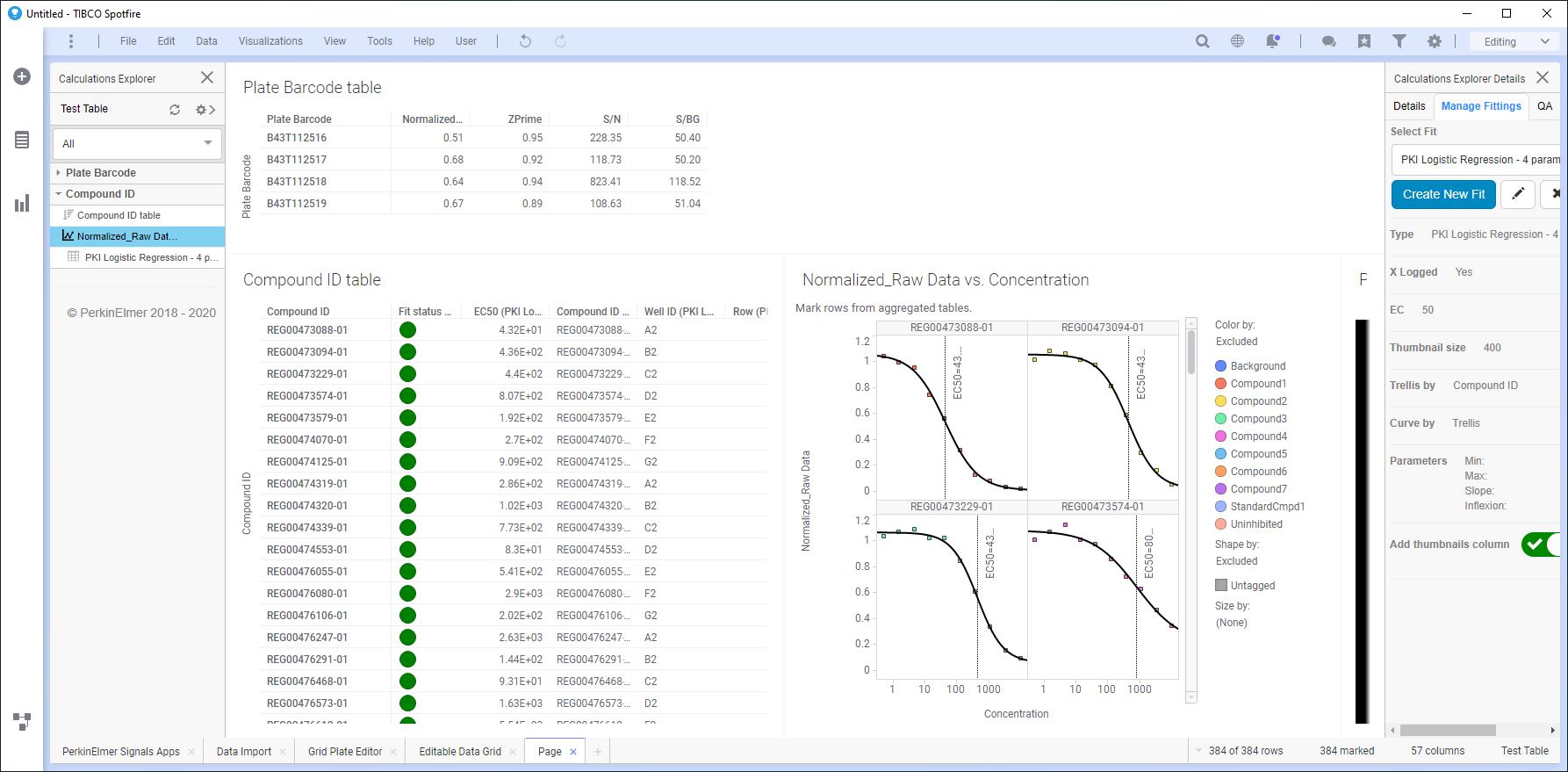
Task: Open the bar chart visualization sidebar icon
Action: (22, 204)
